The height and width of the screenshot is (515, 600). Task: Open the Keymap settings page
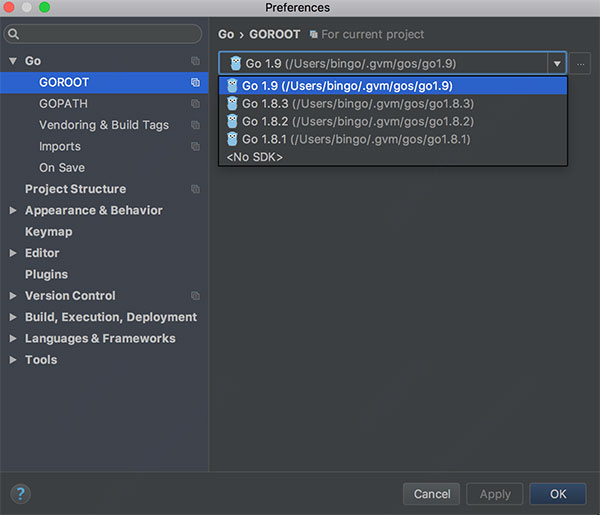point(49,232)
